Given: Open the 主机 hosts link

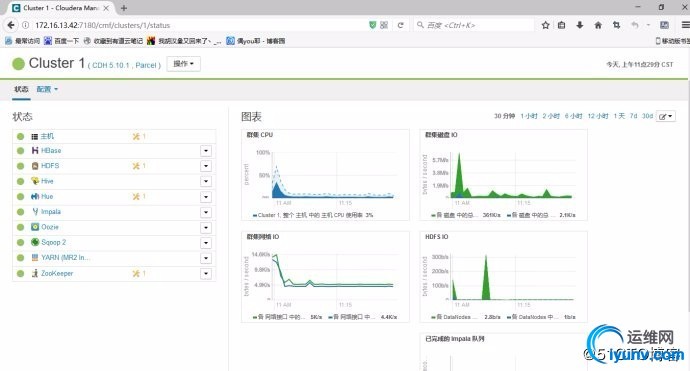Looking at the screenshot, I should pos(47,136).
